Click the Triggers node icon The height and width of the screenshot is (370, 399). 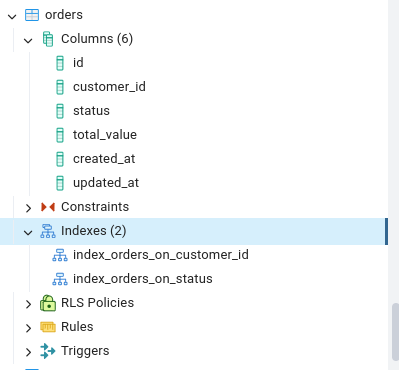[48, 351]
